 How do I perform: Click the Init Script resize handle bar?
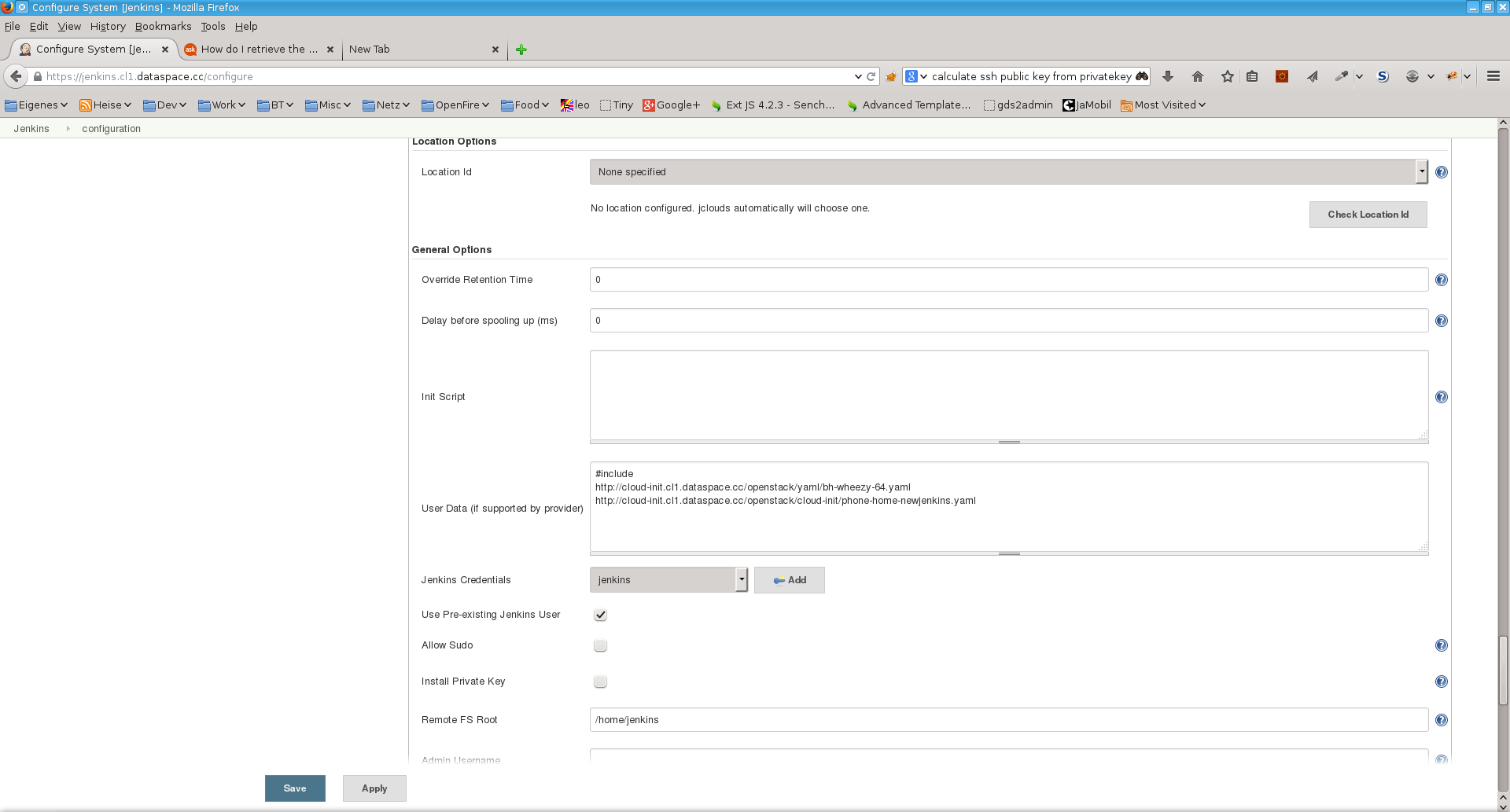coord(1009,443)
